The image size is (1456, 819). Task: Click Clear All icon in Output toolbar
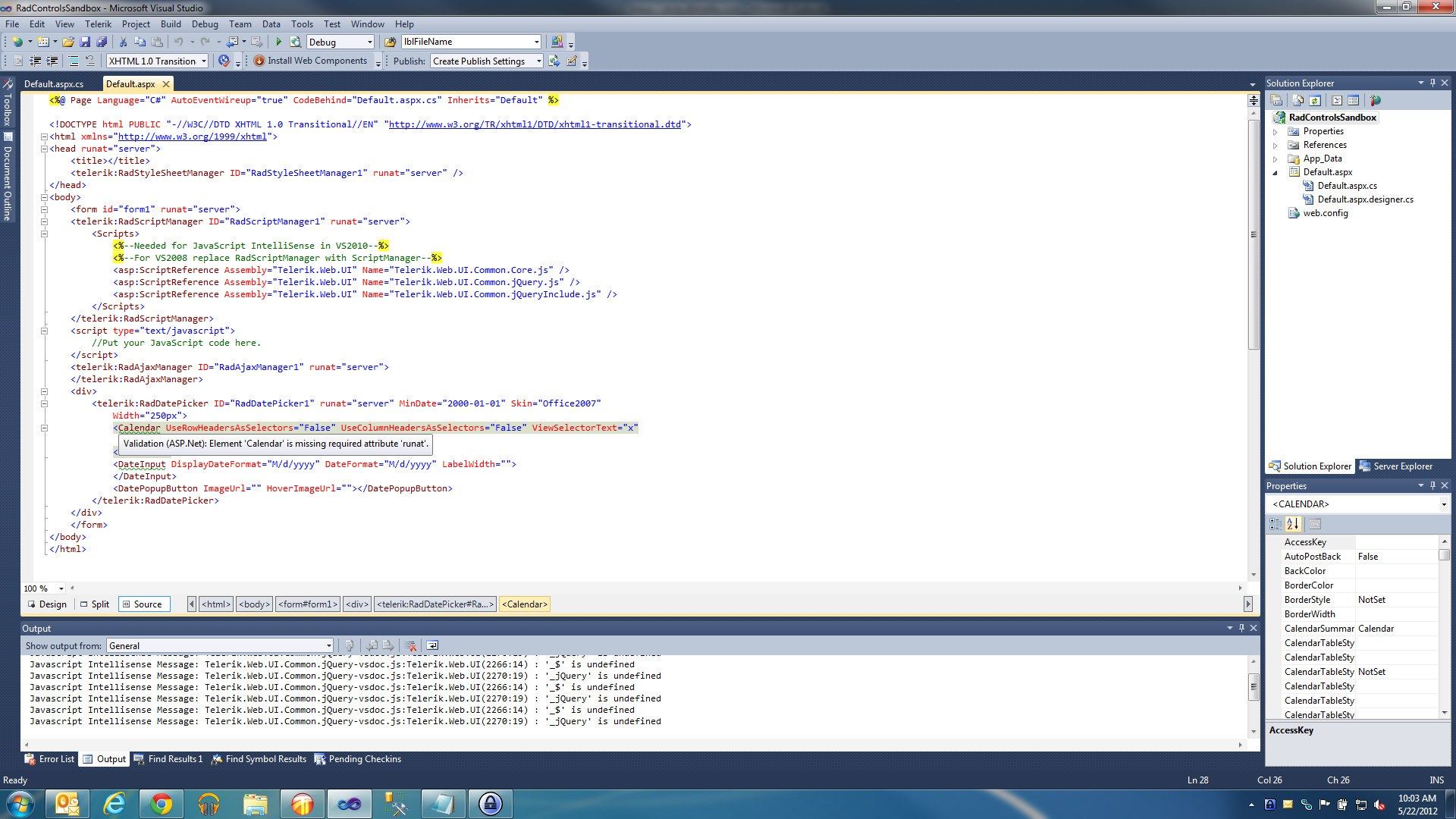pos(410,645)
